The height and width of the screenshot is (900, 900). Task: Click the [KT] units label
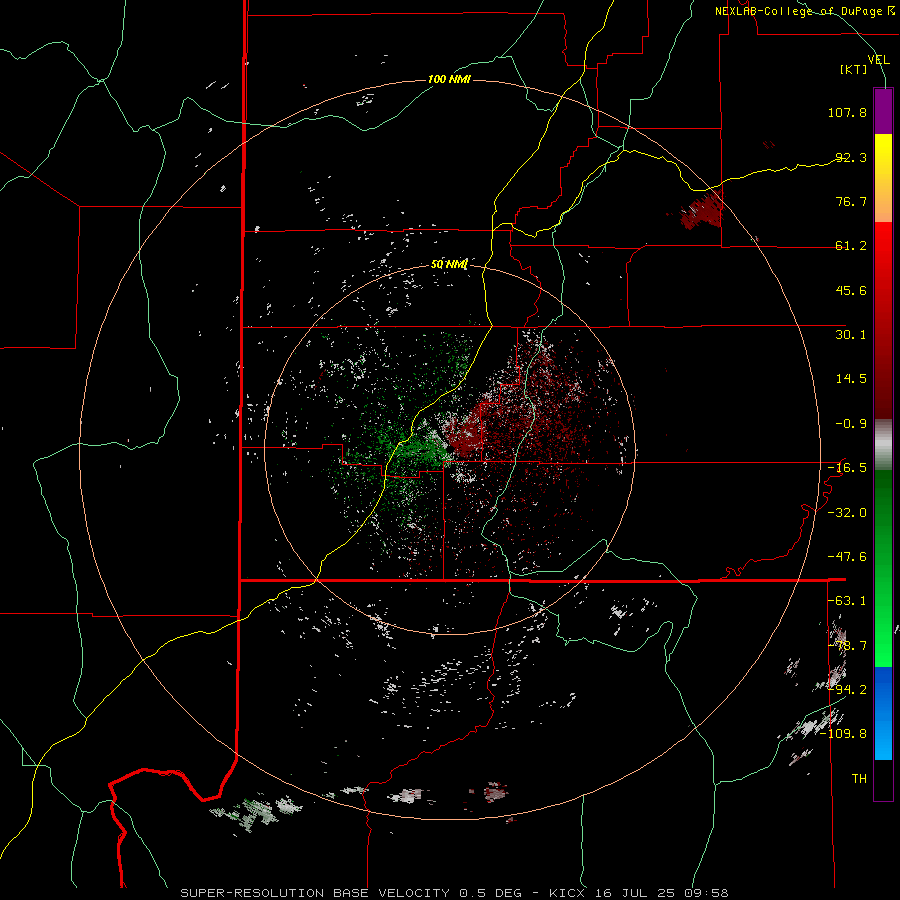[854, 69]
